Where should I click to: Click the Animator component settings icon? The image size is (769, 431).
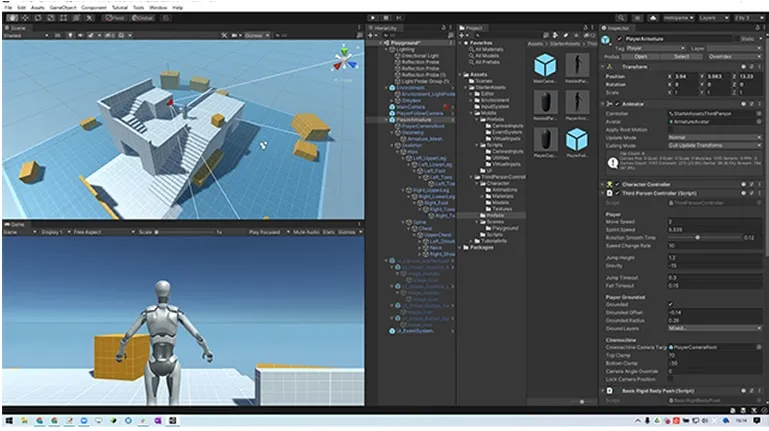click(752, 104)
